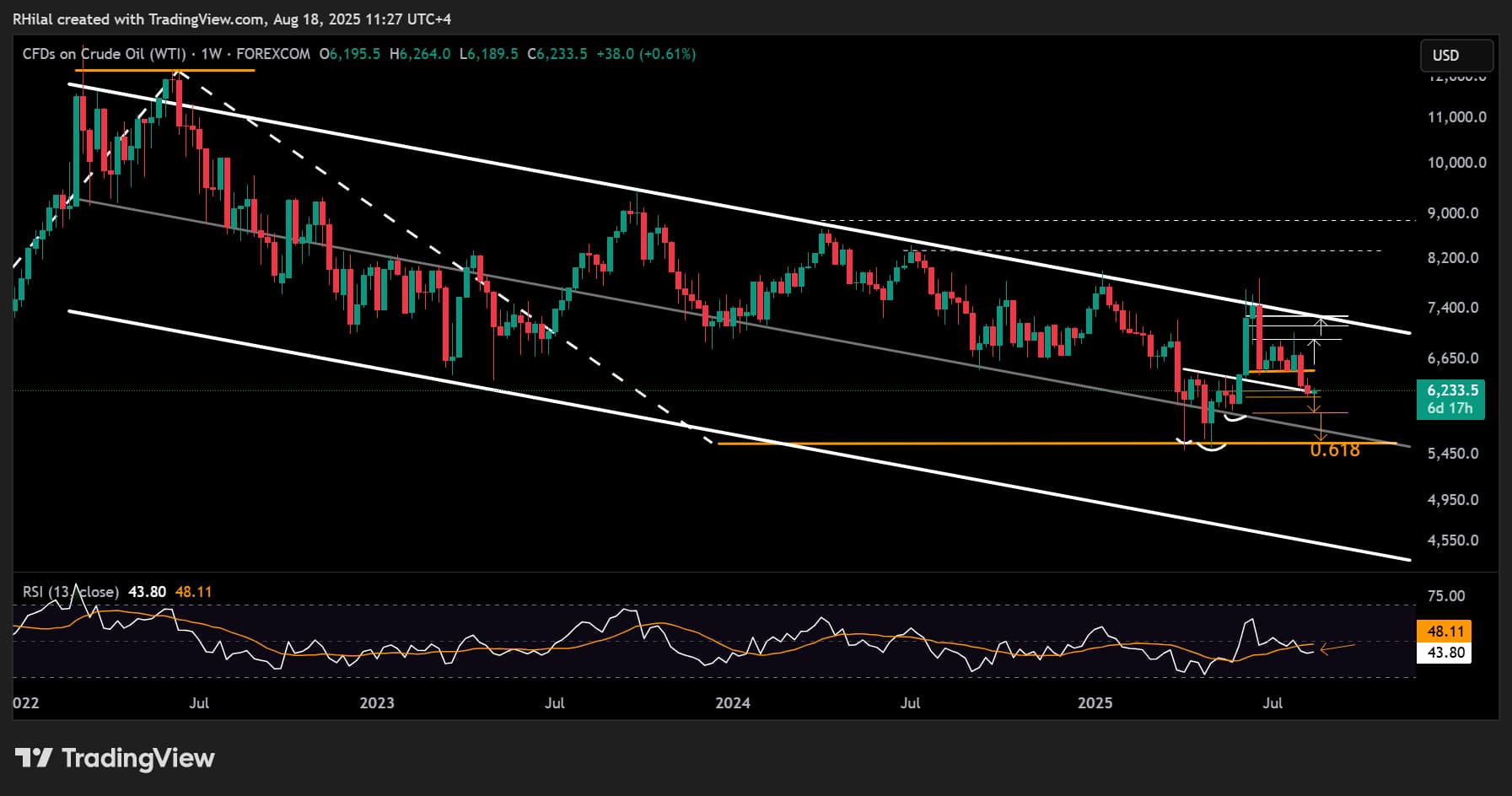Click the Jul label before 2023
This screenshot has height=796, width=1512.
click(199, 703)
